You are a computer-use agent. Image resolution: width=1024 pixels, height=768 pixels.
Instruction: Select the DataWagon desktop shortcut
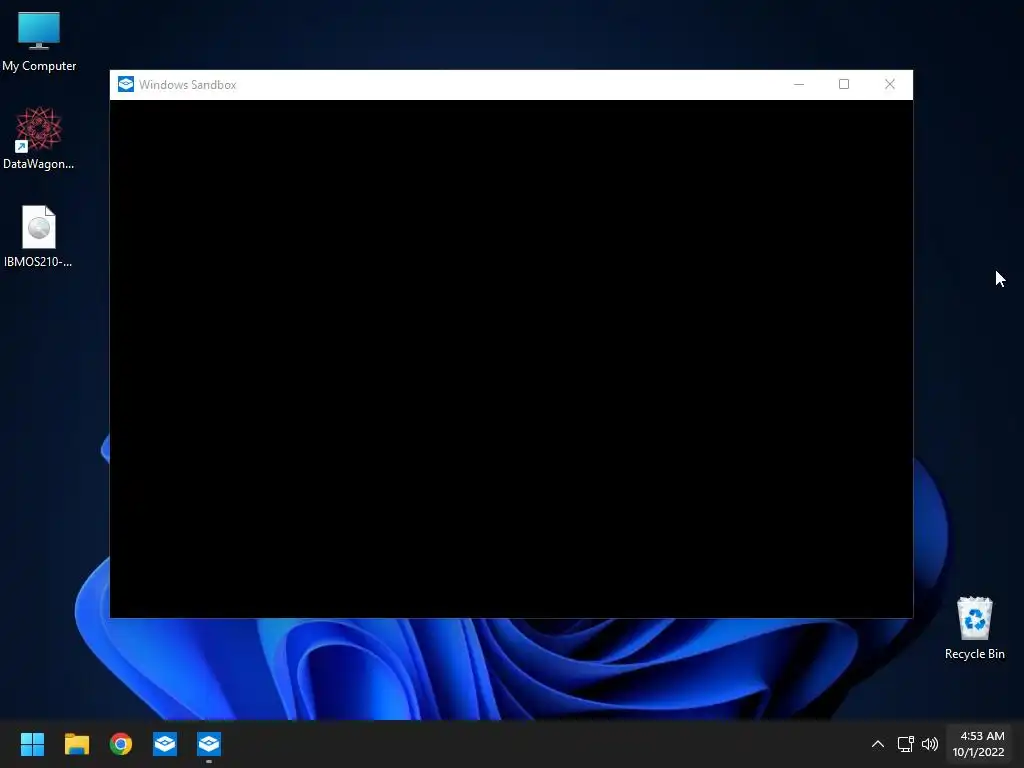point(39,138)
